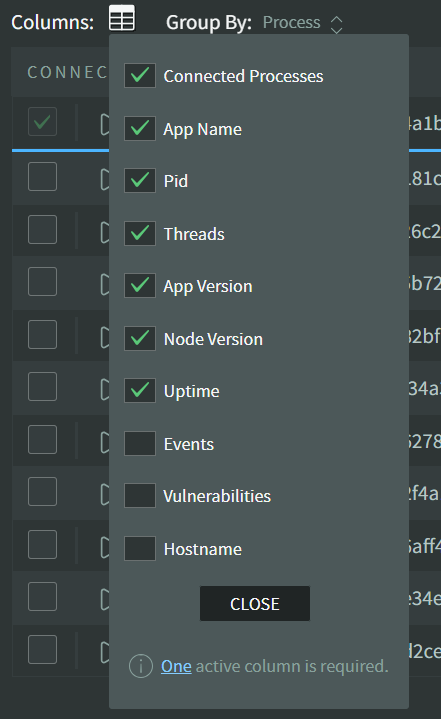Click the CLOSE button
This screenshot has height=719, width=441.
[255, 603]
